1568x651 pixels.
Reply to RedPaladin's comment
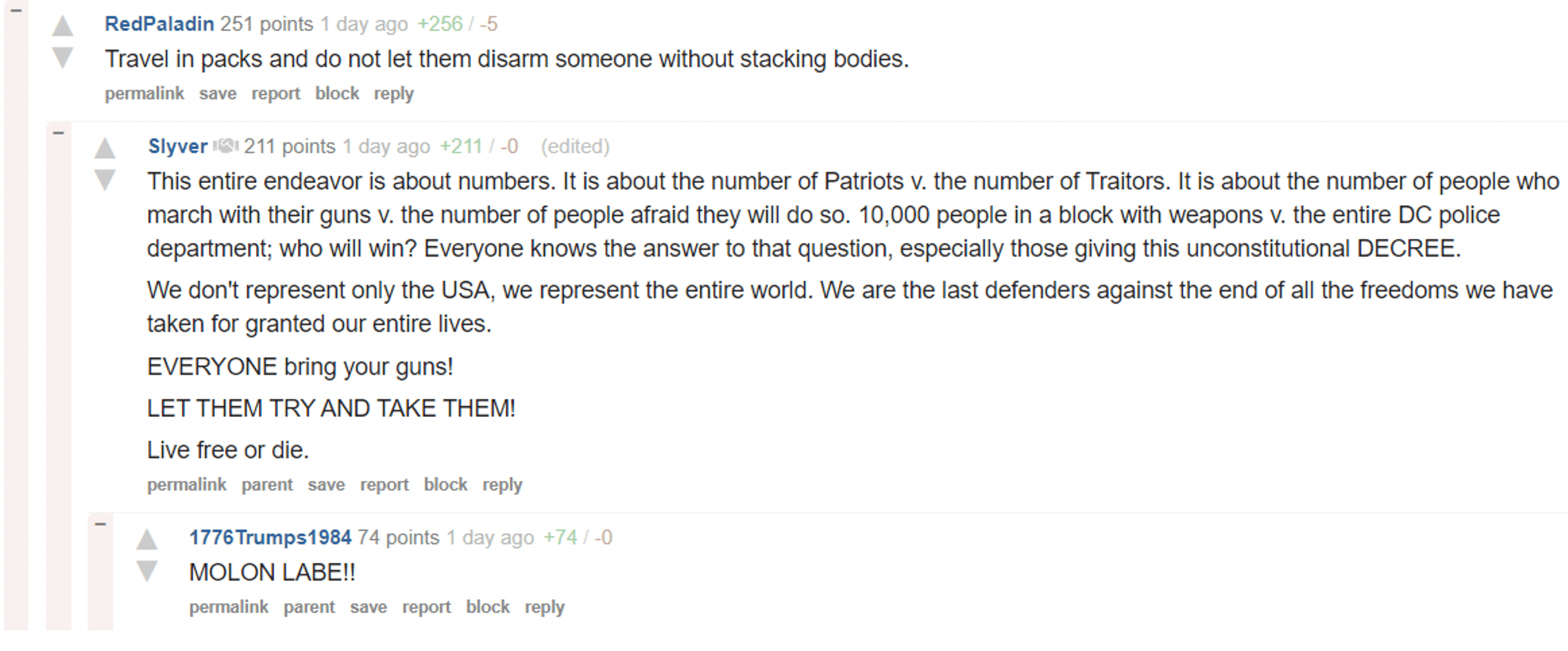coord(394,94)
